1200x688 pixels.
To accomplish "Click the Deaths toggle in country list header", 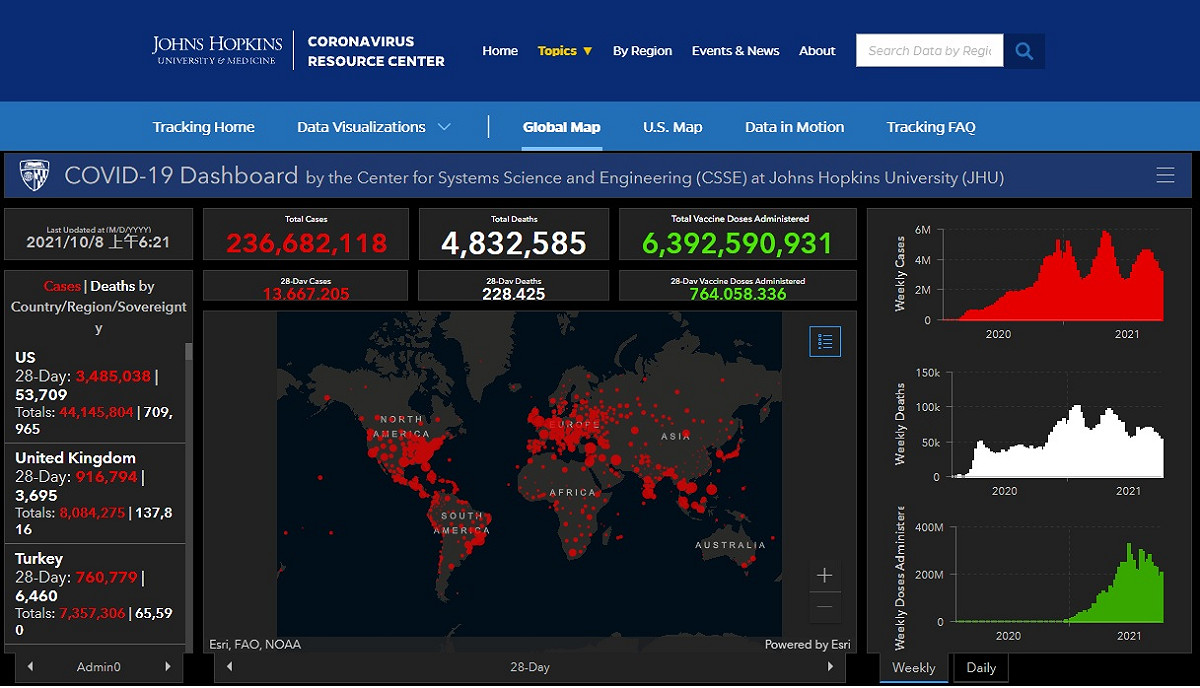I will [x=113, y=286].
